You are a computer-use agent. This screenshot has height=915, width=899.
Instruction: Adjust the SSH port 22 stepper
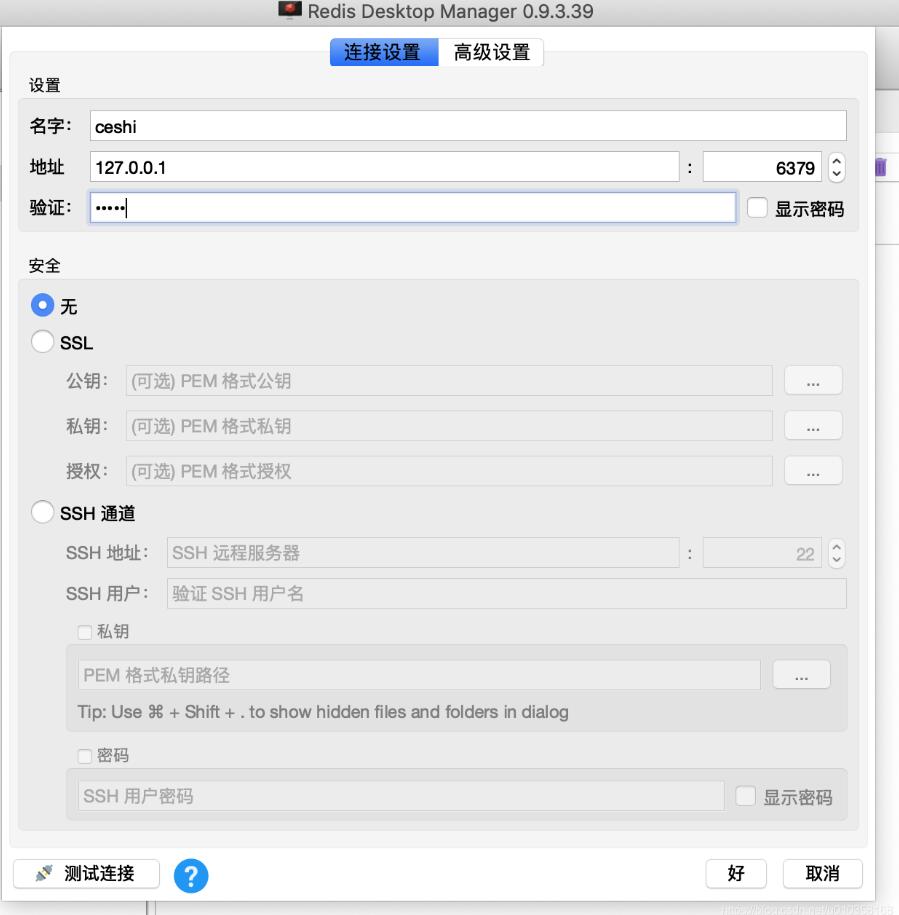(837, 553)
